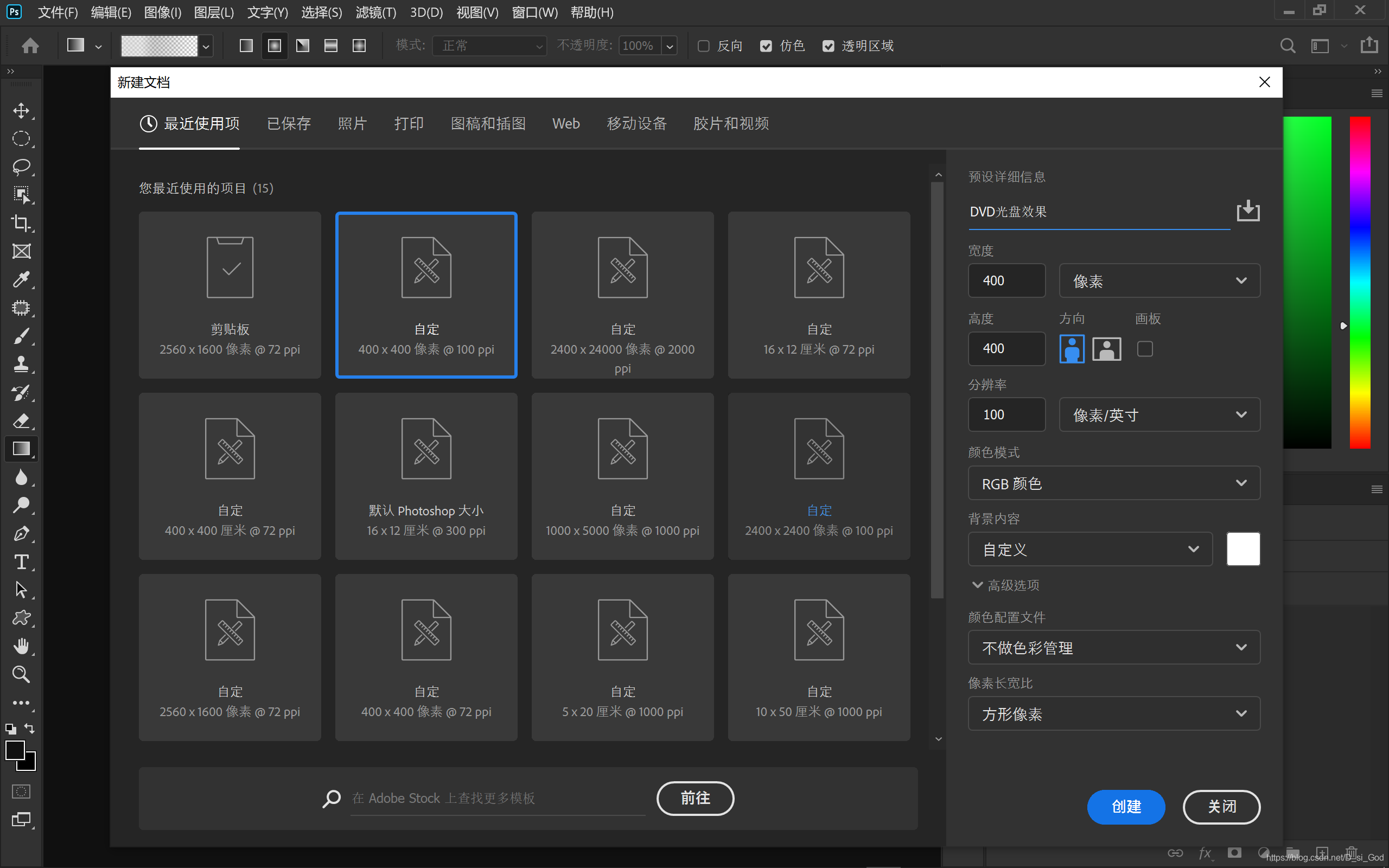The height and width of the screenshot is (868, 1389).
Task: Select the Eraser tool
Action: coord(21,421)
